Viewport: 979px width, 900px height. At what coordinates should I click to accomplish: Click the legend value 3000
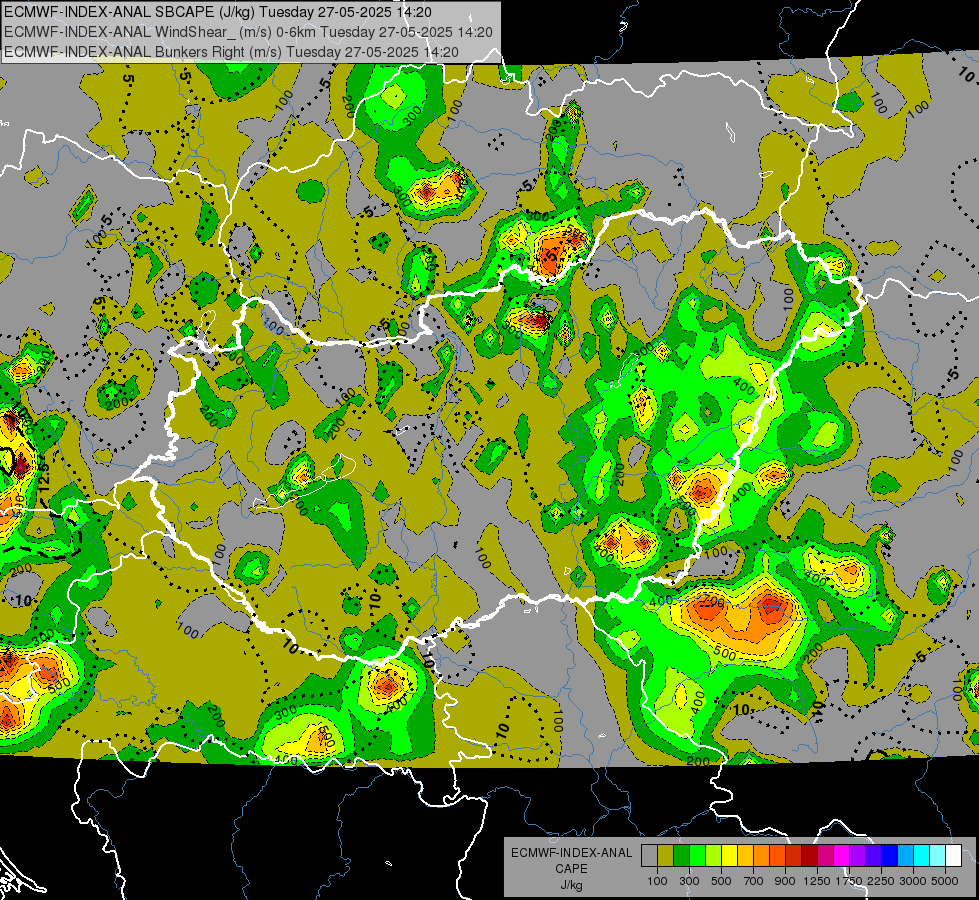913,881
